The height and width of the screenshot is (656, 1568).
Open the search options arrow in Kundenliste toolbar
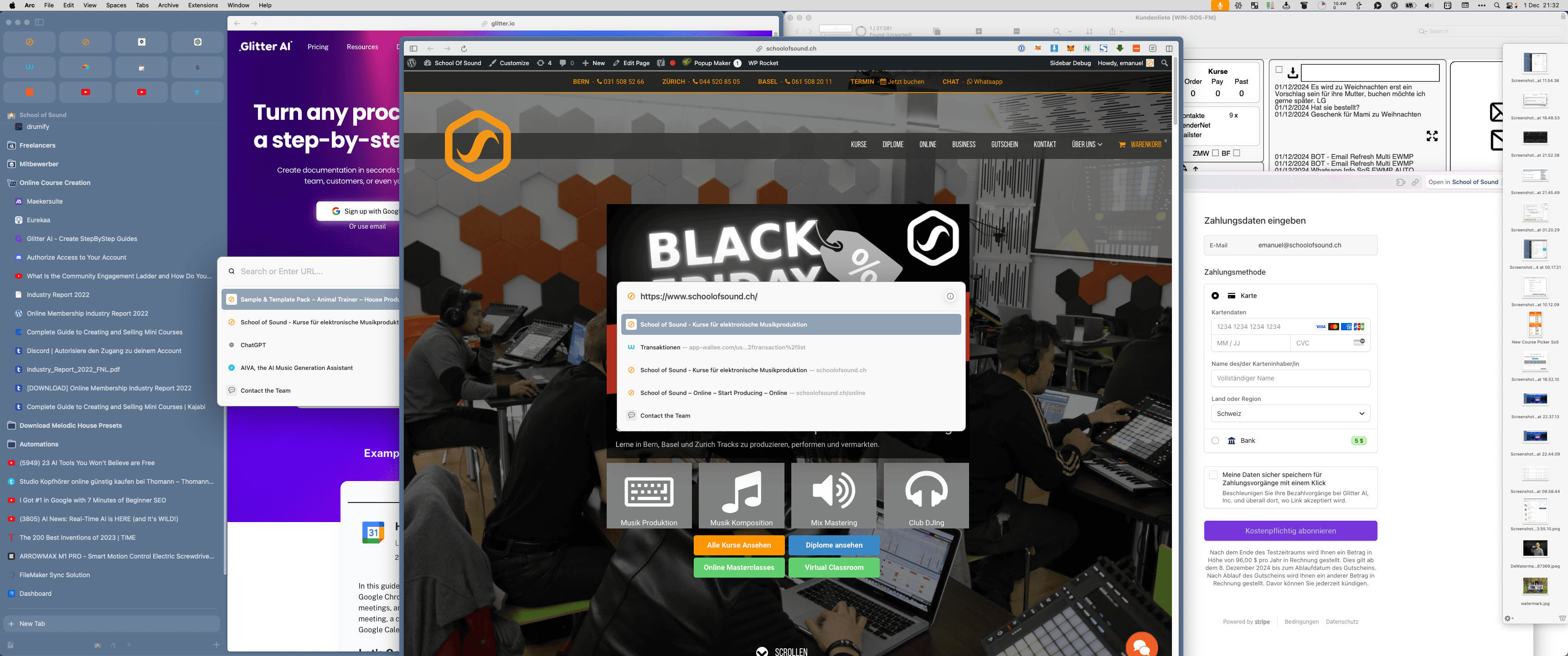pos(1069,31)
